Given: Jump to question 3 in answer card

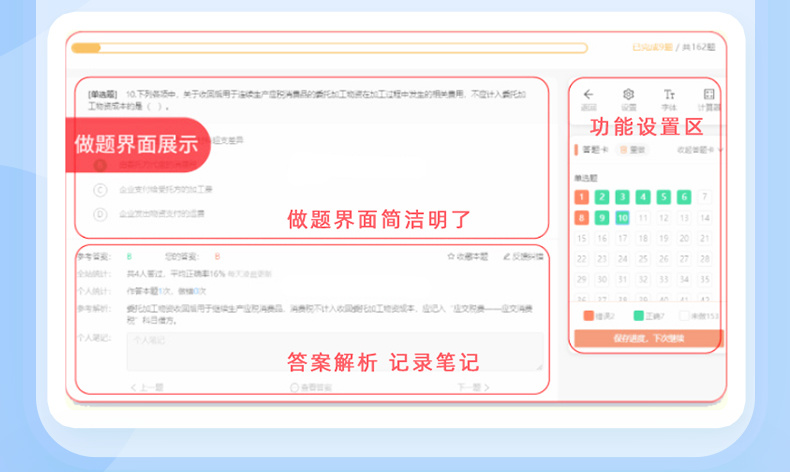Looking at the screenshot, I should point(622,197).
